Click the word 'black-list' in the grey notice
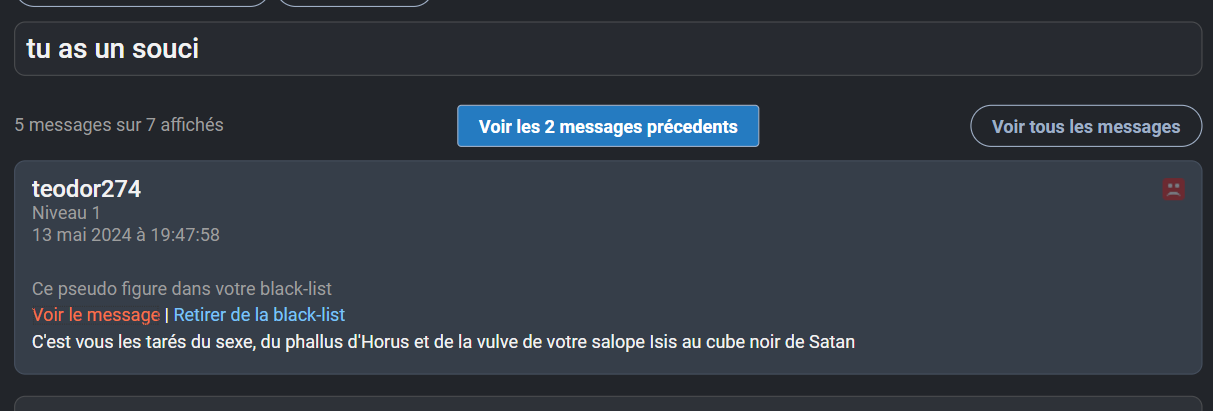1213x411 pixels. coord(296,289)
